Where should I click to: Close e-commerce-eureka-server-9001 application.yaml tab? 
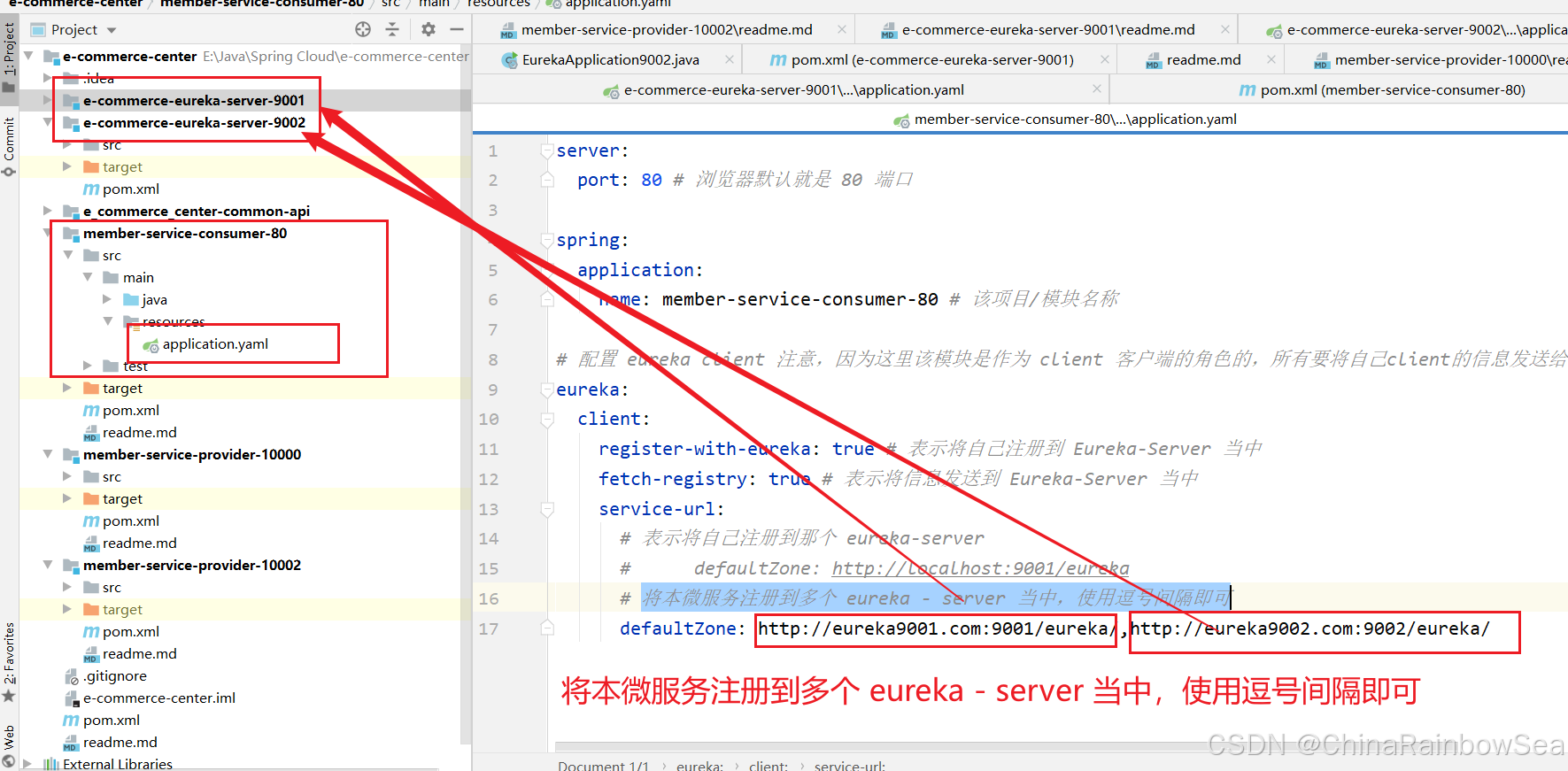(1097, 89)
